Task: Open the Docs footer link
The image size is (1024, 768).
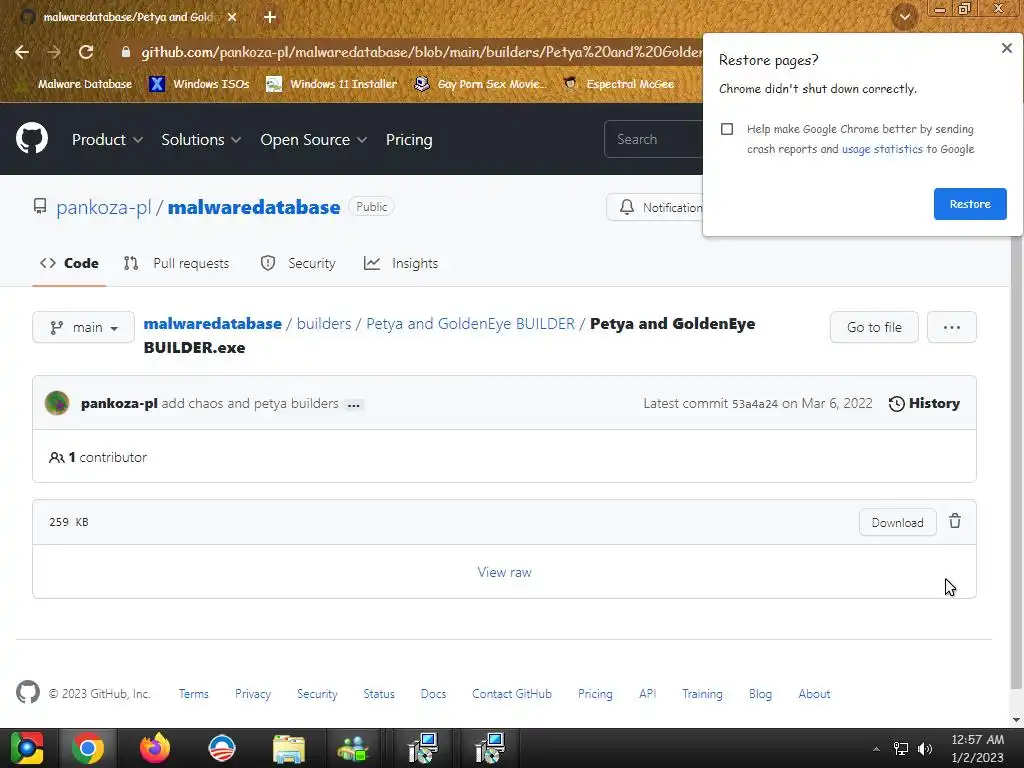Action: [x=434, y=694]
